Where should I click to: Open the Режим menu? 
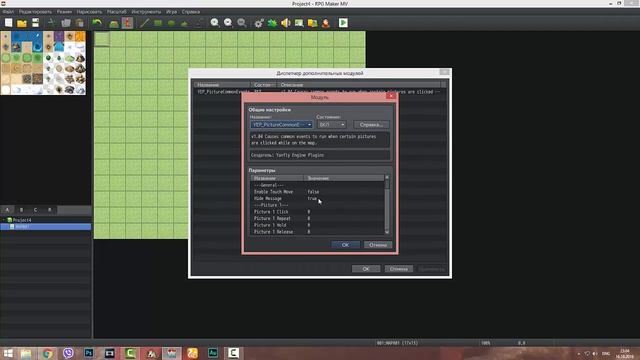point(64,12)
